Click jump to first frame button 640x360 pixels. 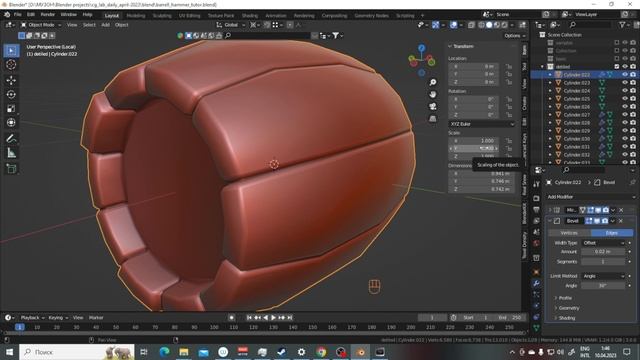249,318
